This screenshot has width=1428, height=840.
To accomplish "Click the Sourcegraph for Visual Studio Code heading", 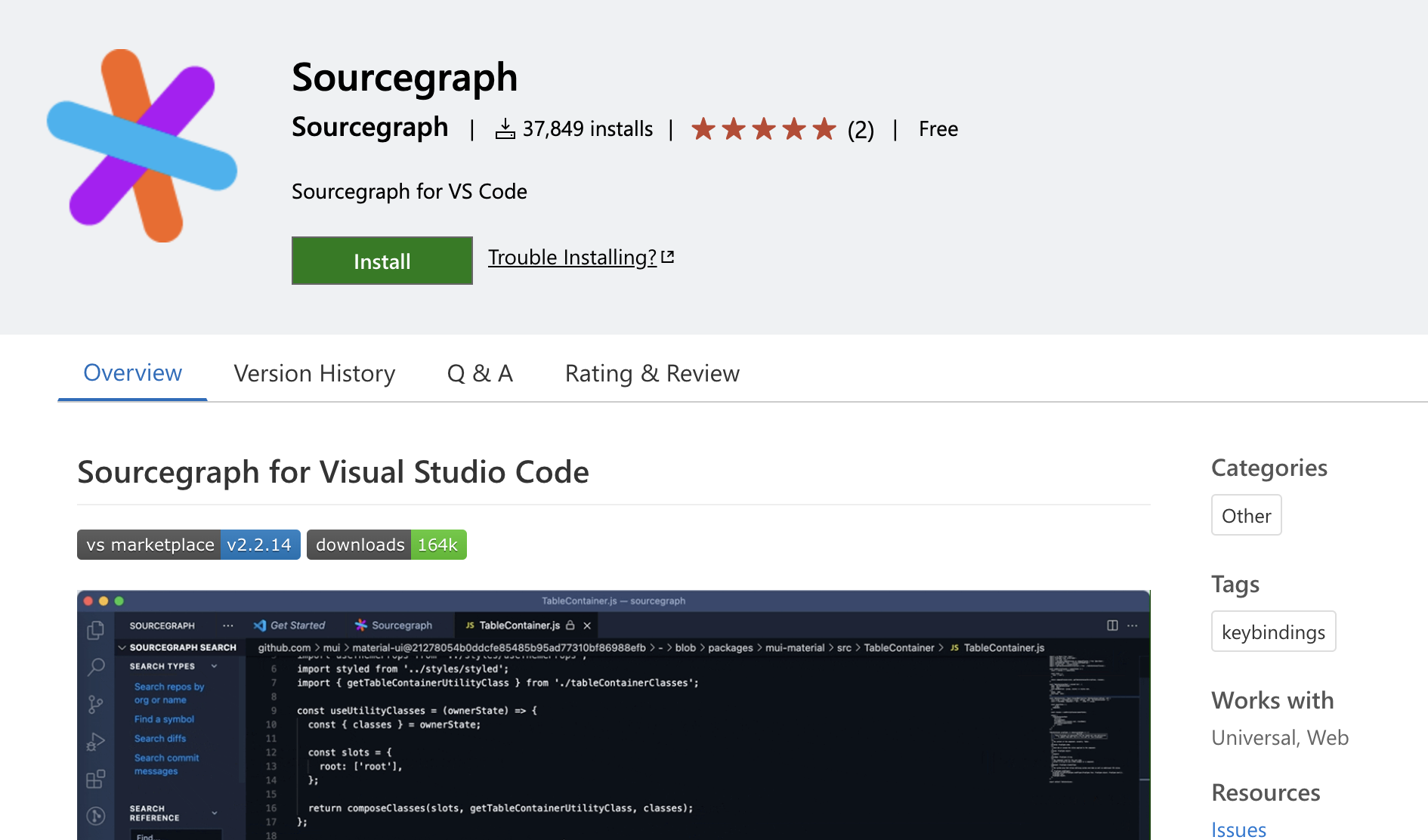I will (x=333, y=472).
